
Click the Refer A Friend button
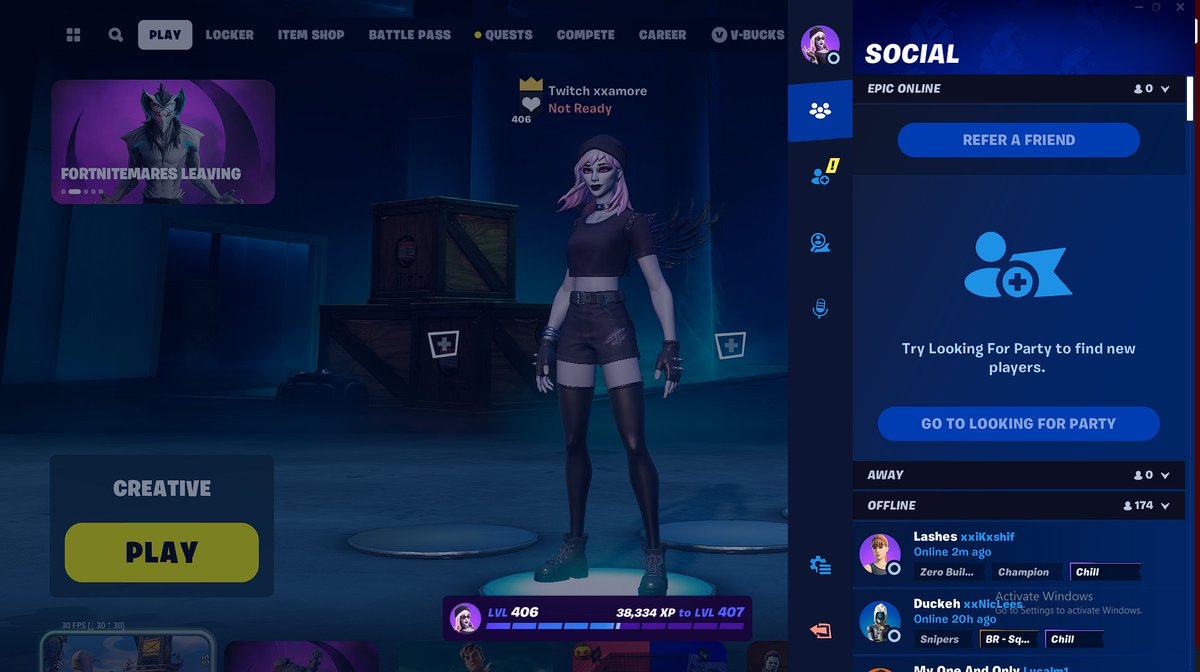pyautogui.click(x=1019, y=140)
